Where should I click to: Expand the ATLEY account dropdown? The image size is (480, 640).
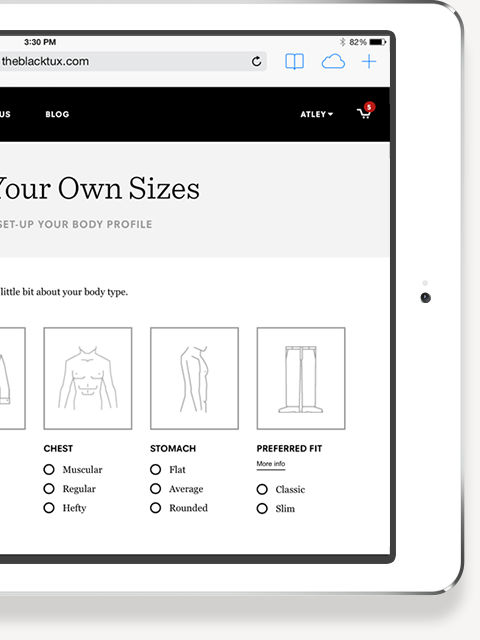click(x=317, y=114)
